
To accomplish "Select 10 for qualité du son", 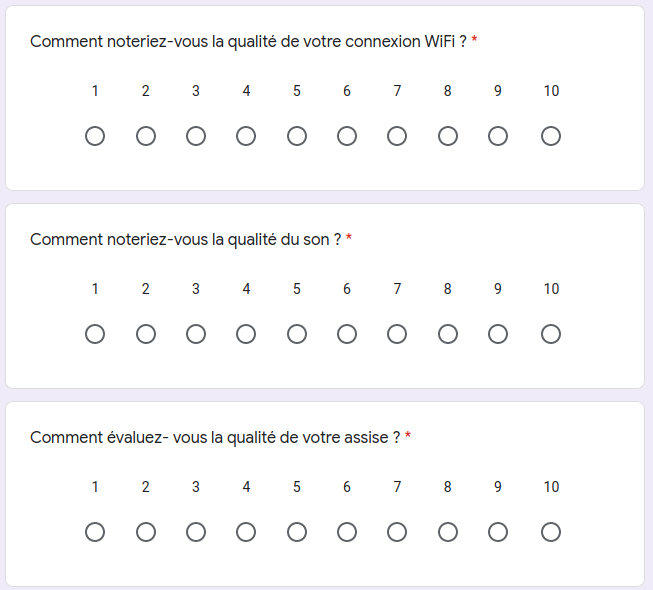I will (551, 334).
